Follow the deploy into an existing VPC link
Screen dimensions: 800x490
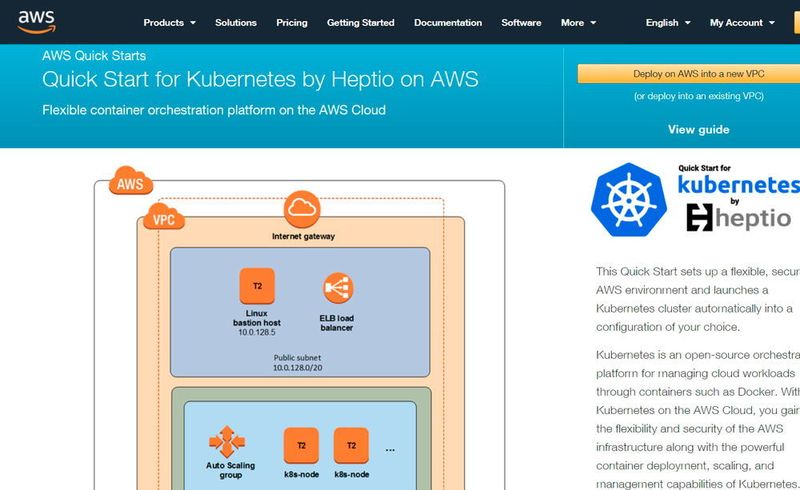[x=698, y=96]
